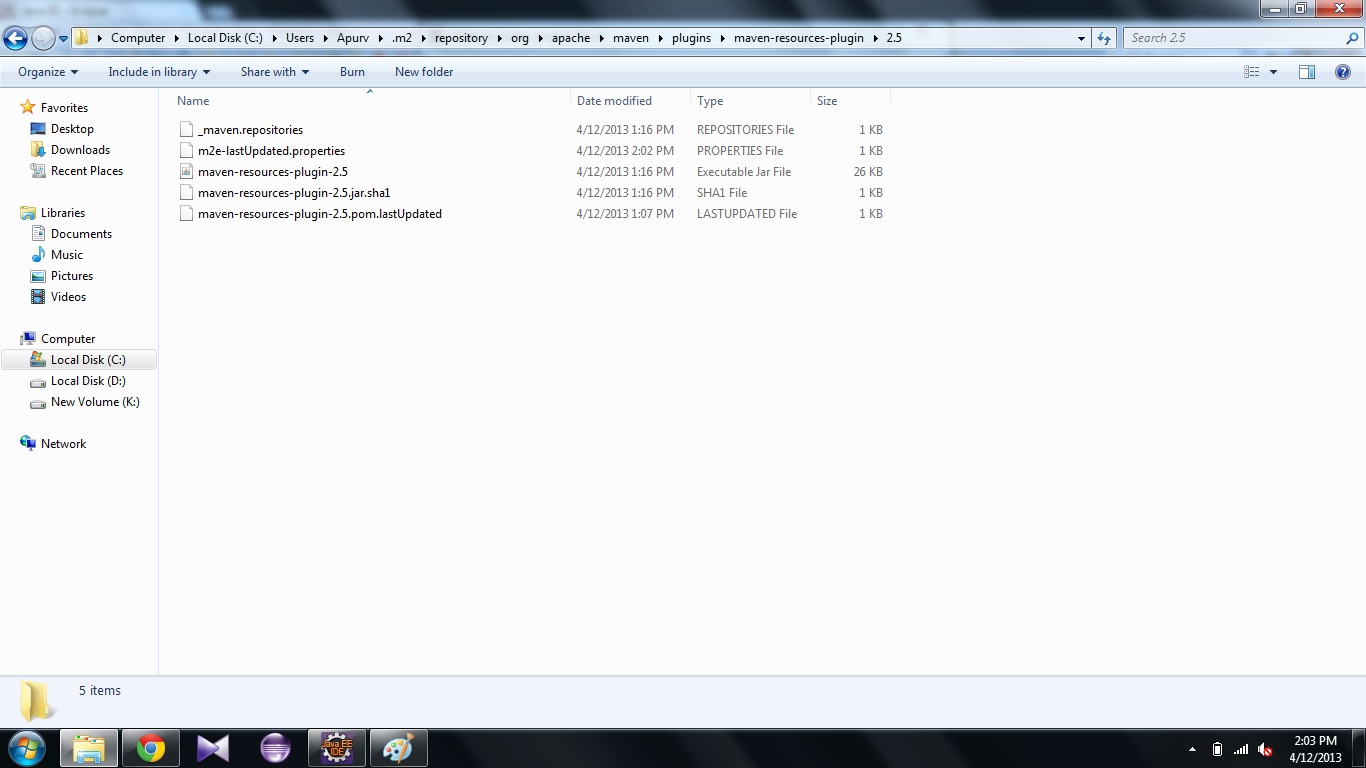The width and height of the screenshot is (1366, 768).
Task: Open Eclipse from the taskbar
Action: 275,748
